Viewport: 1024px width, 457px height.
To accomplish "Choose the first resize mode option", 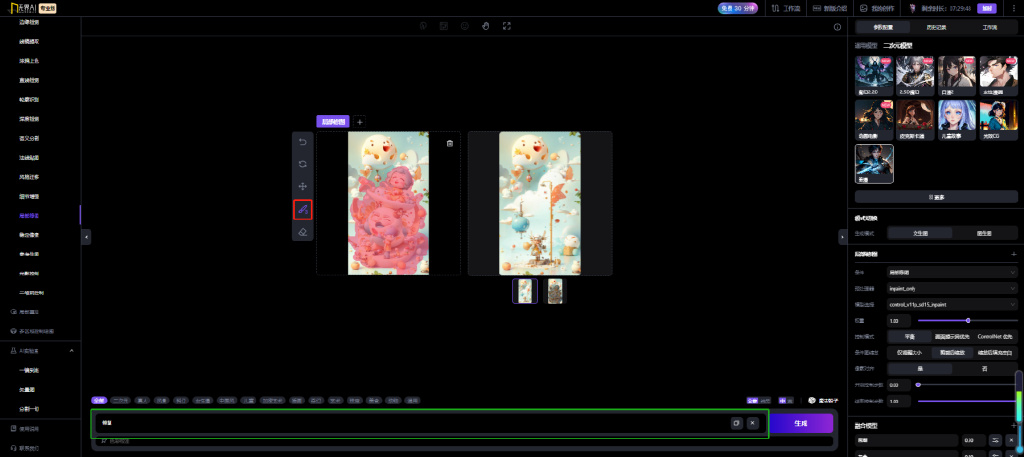I will pyautogui.click(x=909, y=353).
